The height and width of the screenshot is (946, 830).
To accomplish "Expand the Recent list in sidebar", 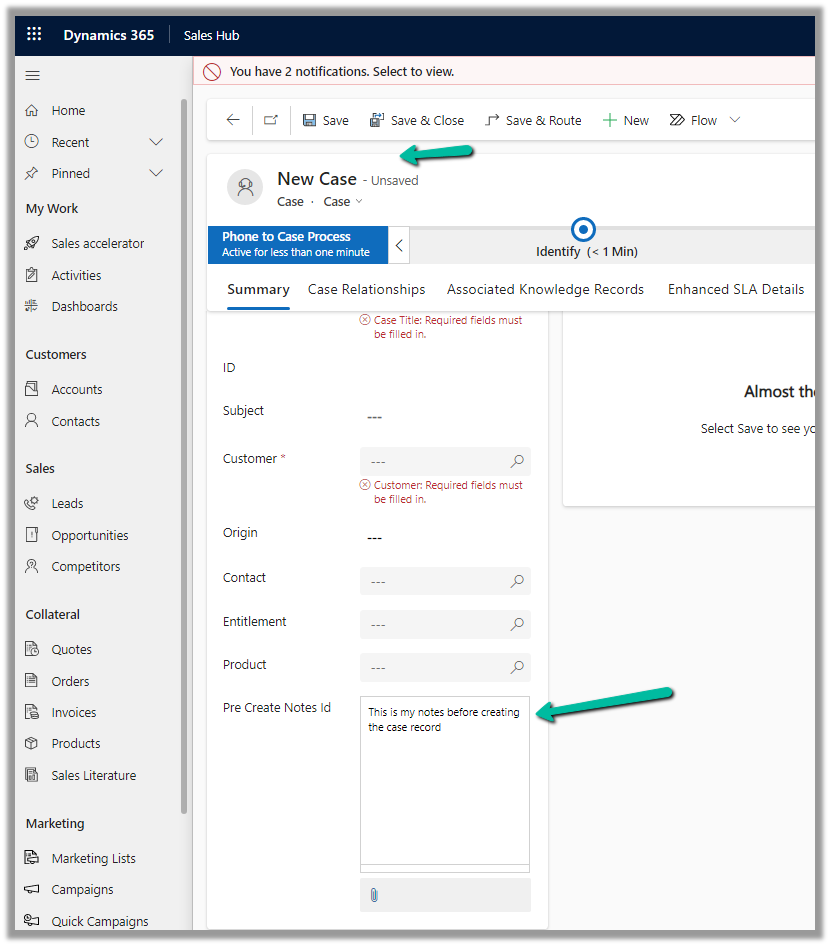I will pos(156,142).
